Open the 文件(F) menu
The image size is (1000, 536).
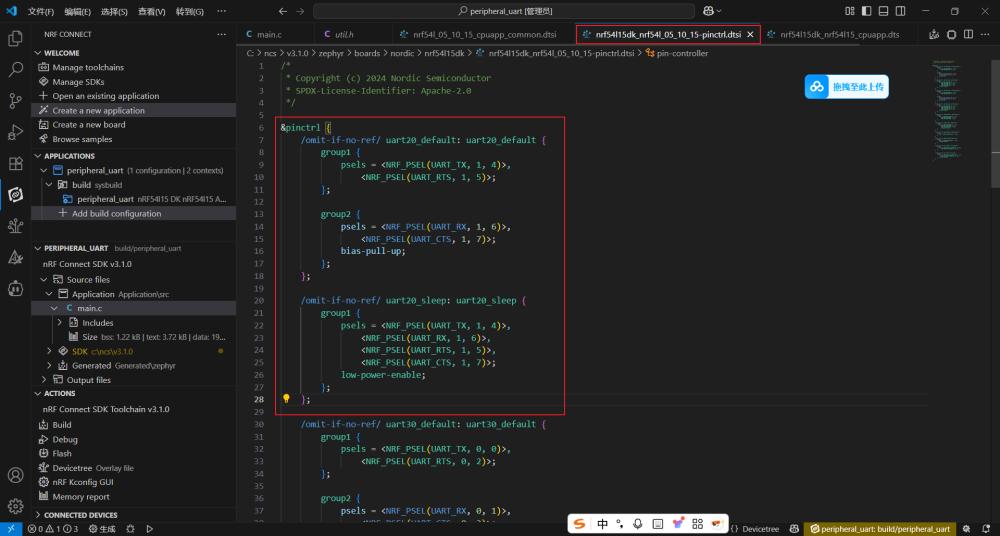pos(41,11)
